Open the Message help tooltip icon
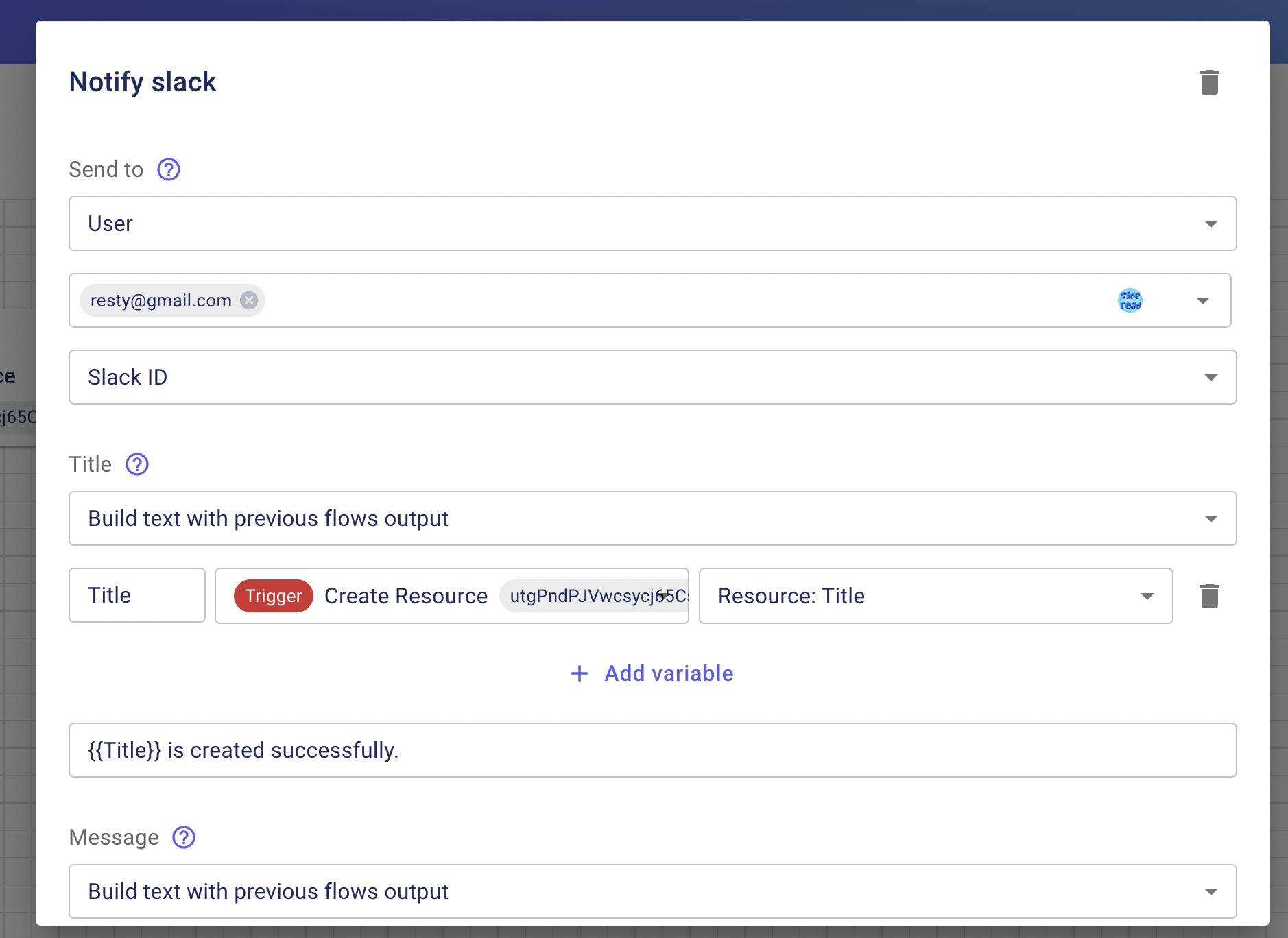The height and width of the screenshot is (938, 1288). [184, 837]
